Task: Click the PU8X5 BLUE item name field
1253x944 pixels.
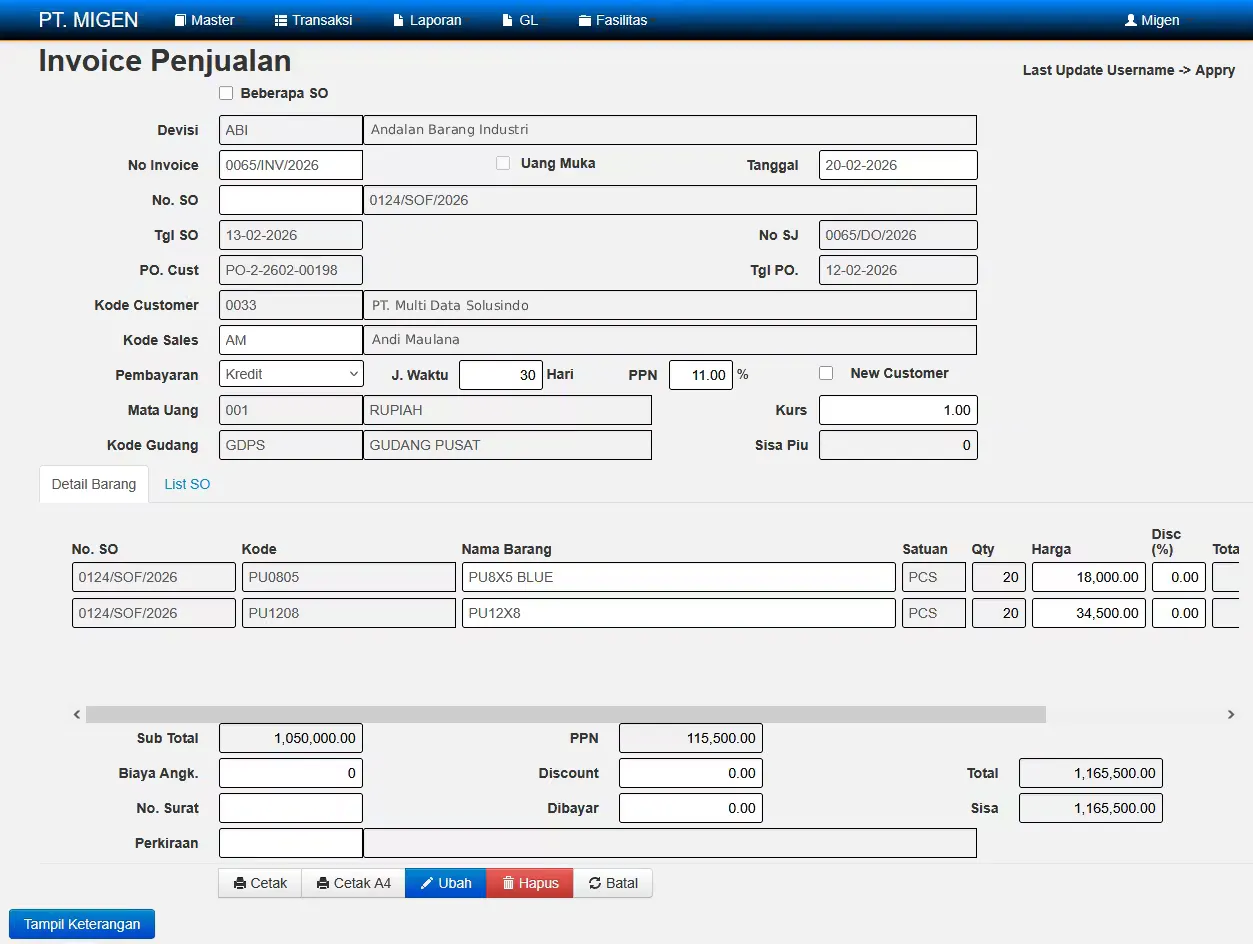Action: click(x=679, y=577)
